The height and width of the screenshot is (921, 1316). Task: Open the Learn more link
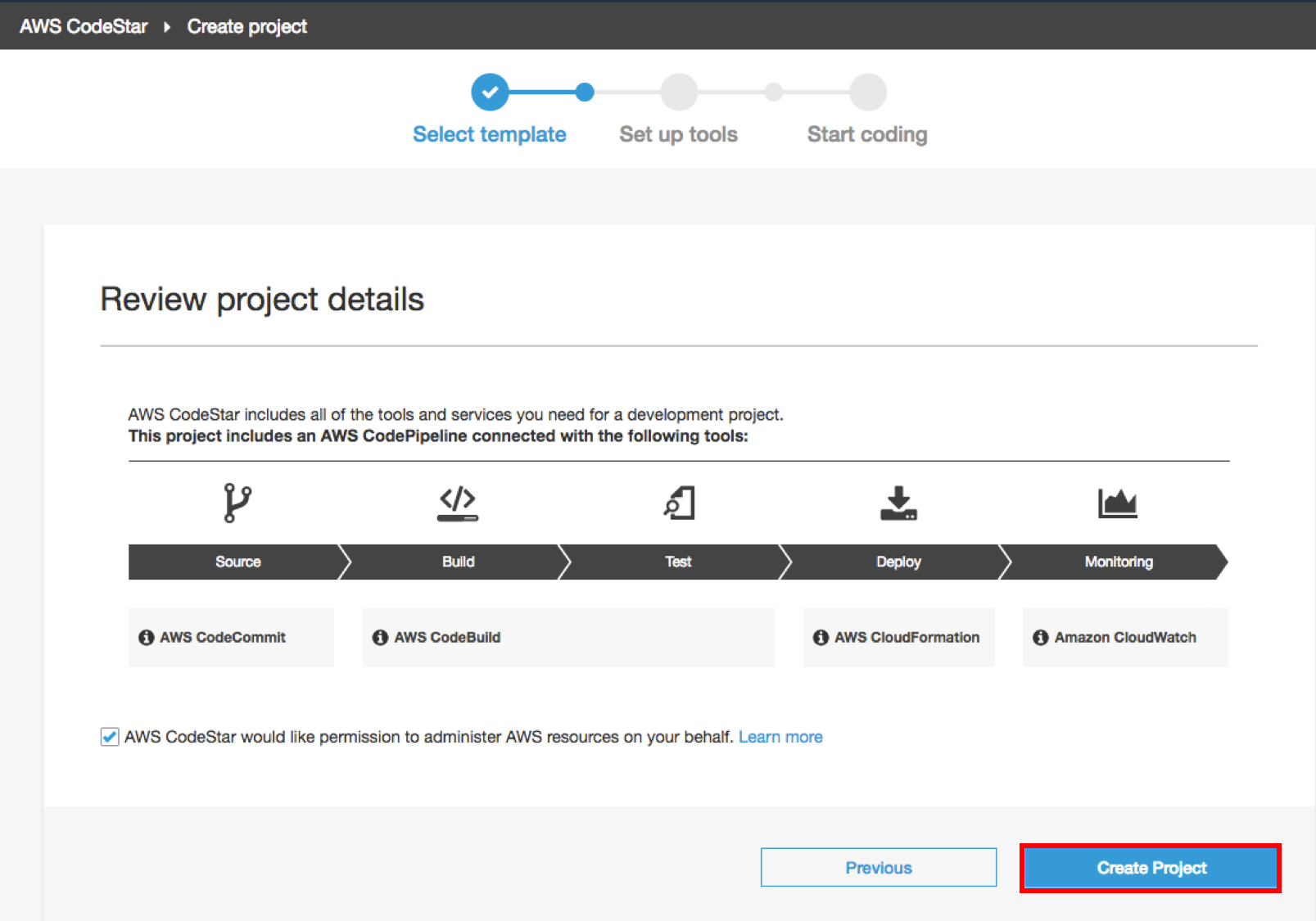click(x=780, y=737)
